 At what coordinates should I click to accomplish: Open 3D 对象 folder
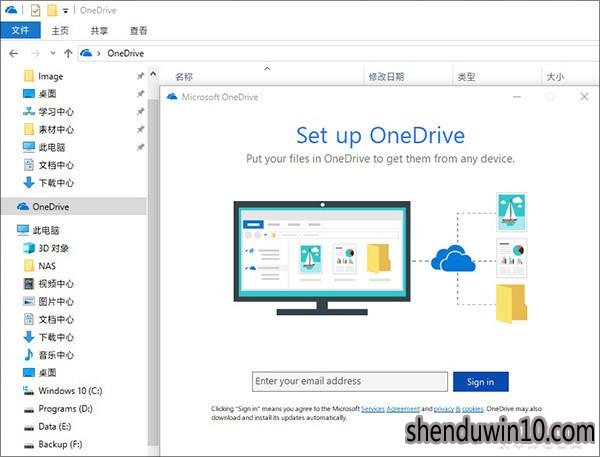coord(54,248)
